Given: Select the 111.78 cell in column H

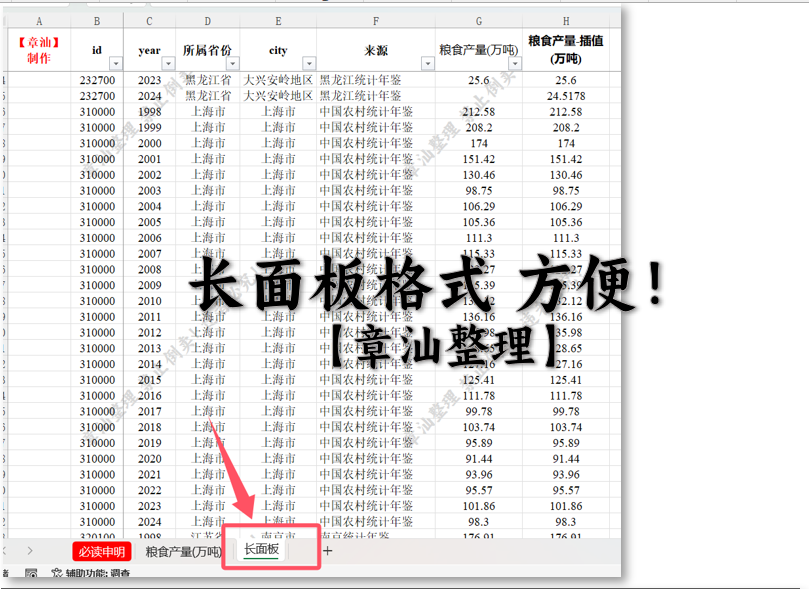Looking at the screenshot, I should pos(566,396).
